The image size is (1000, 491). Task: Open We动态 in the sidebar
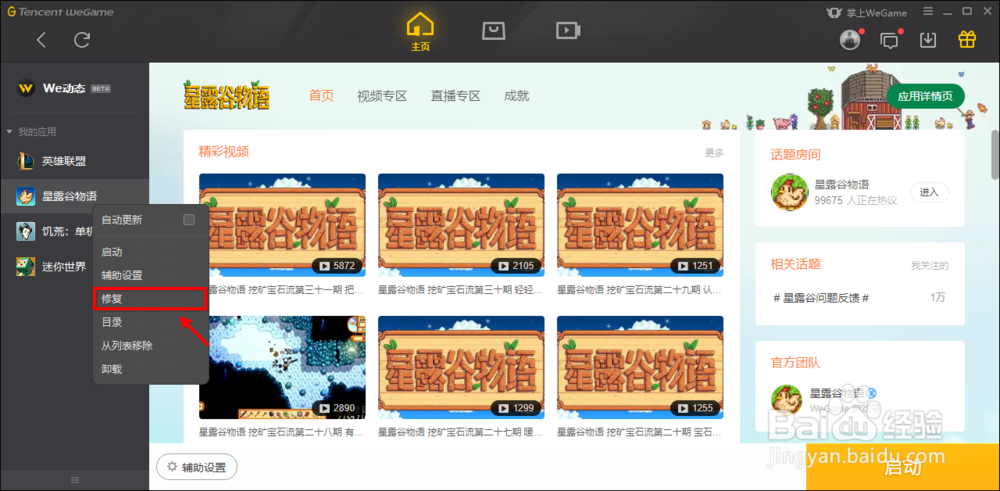pos(64,88)
